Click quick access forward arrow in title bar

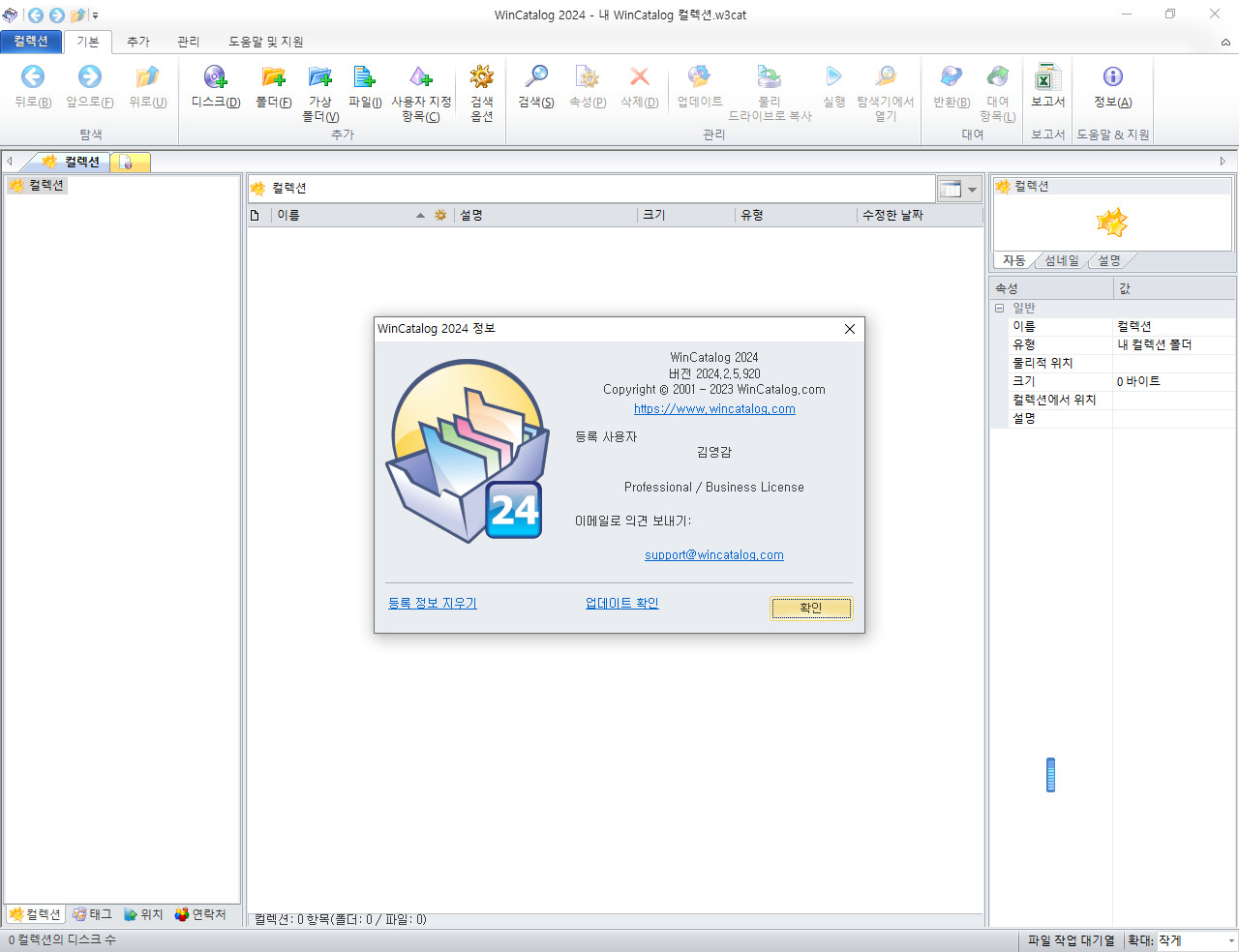pos(57,15)
